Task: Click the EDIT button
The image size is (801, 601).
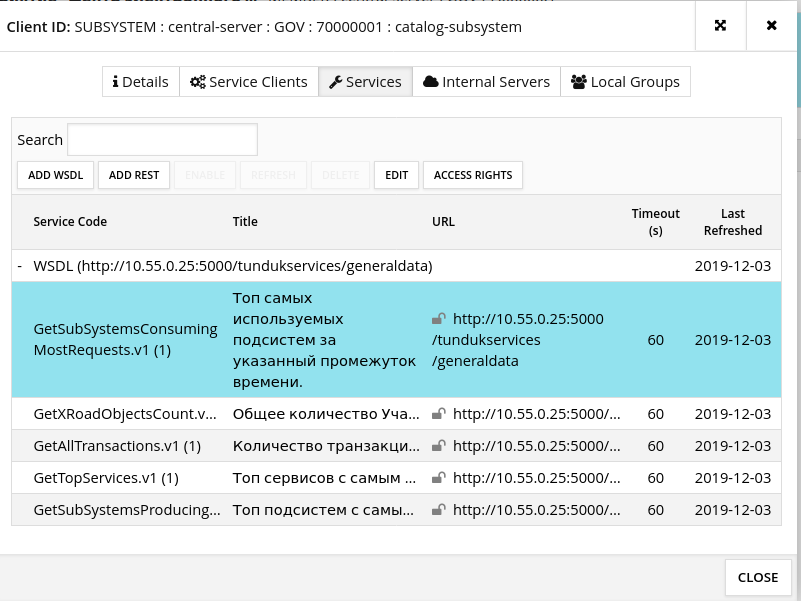Action: click(397, 175)
